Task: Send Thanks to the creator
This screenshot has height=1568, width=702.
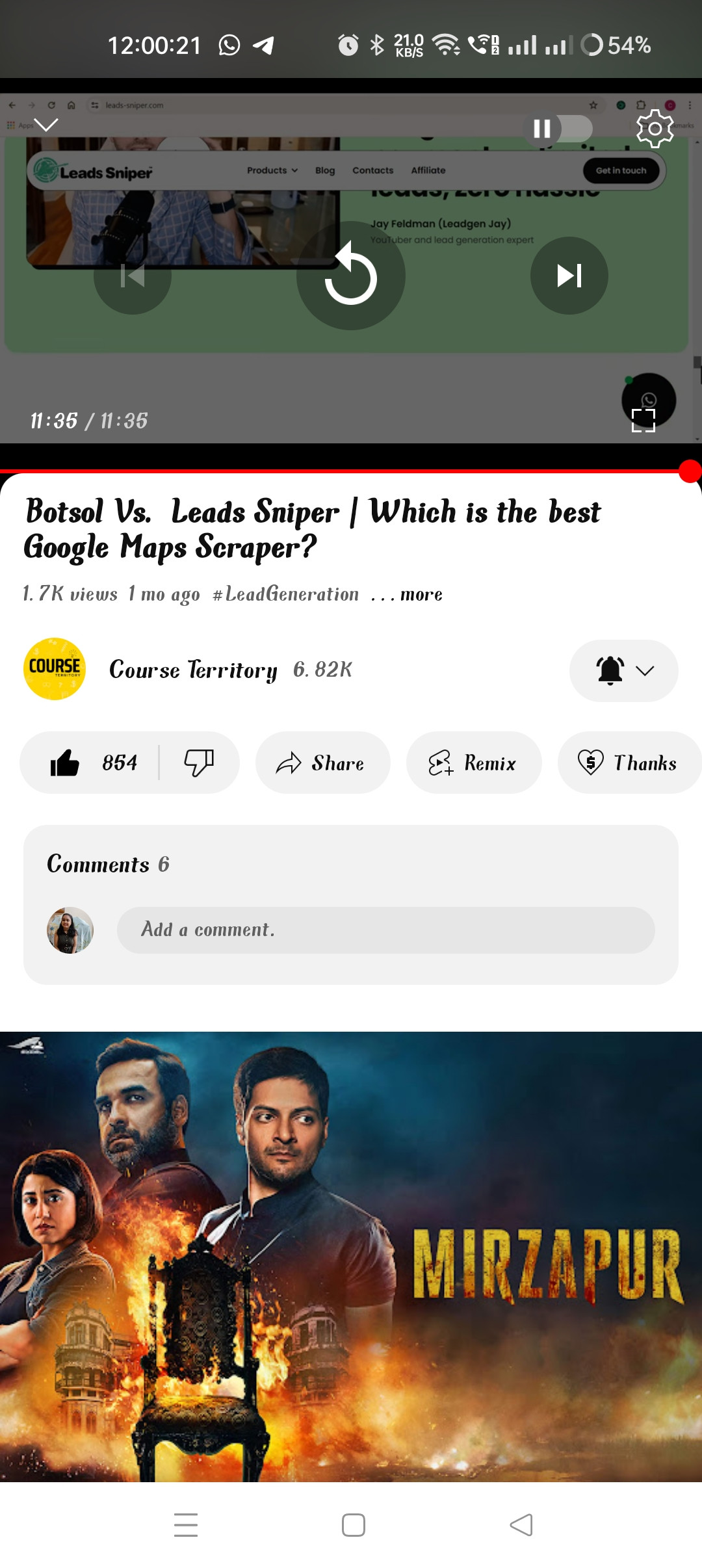Action: click(x=629, y=763)
